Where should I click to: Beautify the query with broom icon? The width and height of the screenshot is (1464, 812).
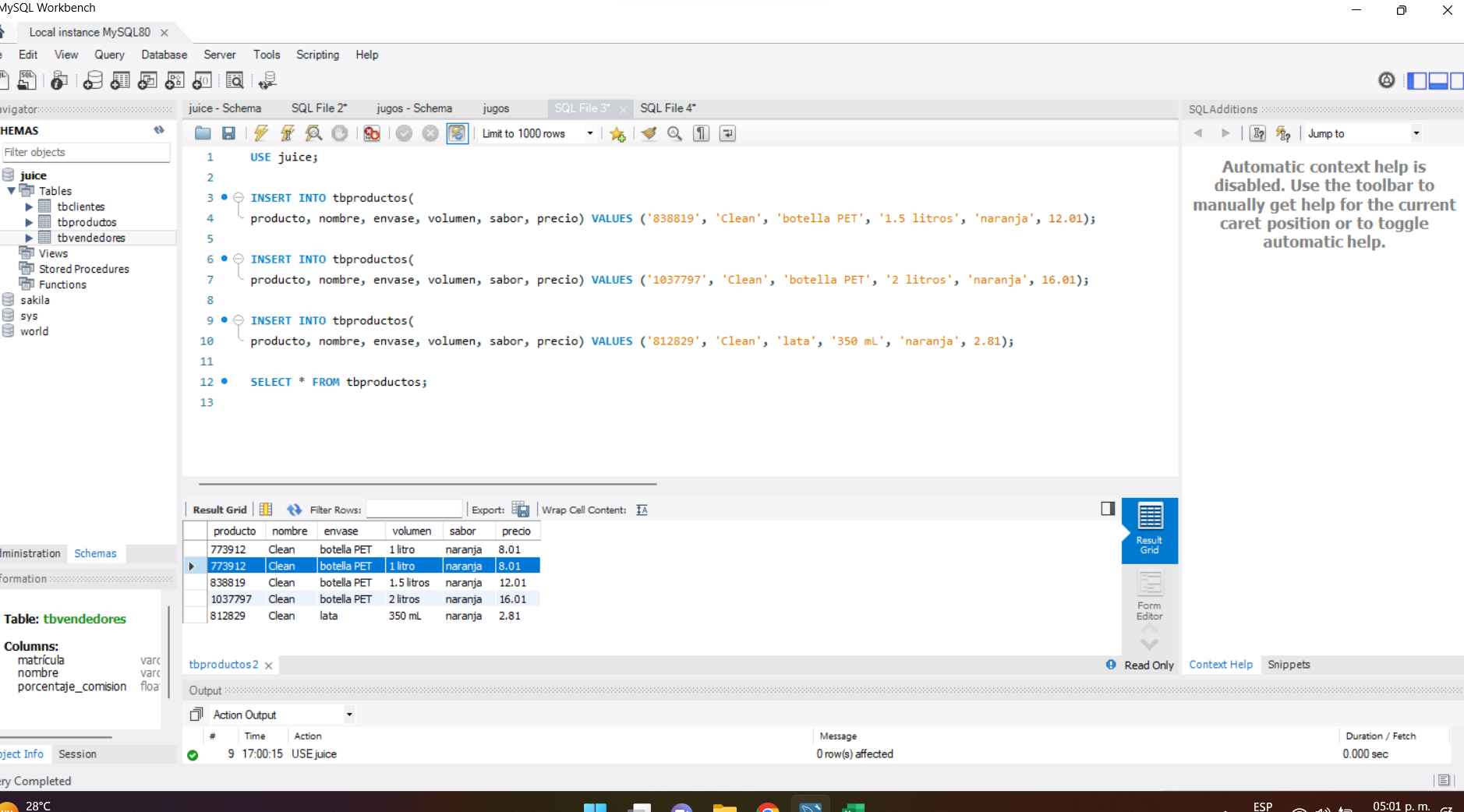click(x=649, y=133)
